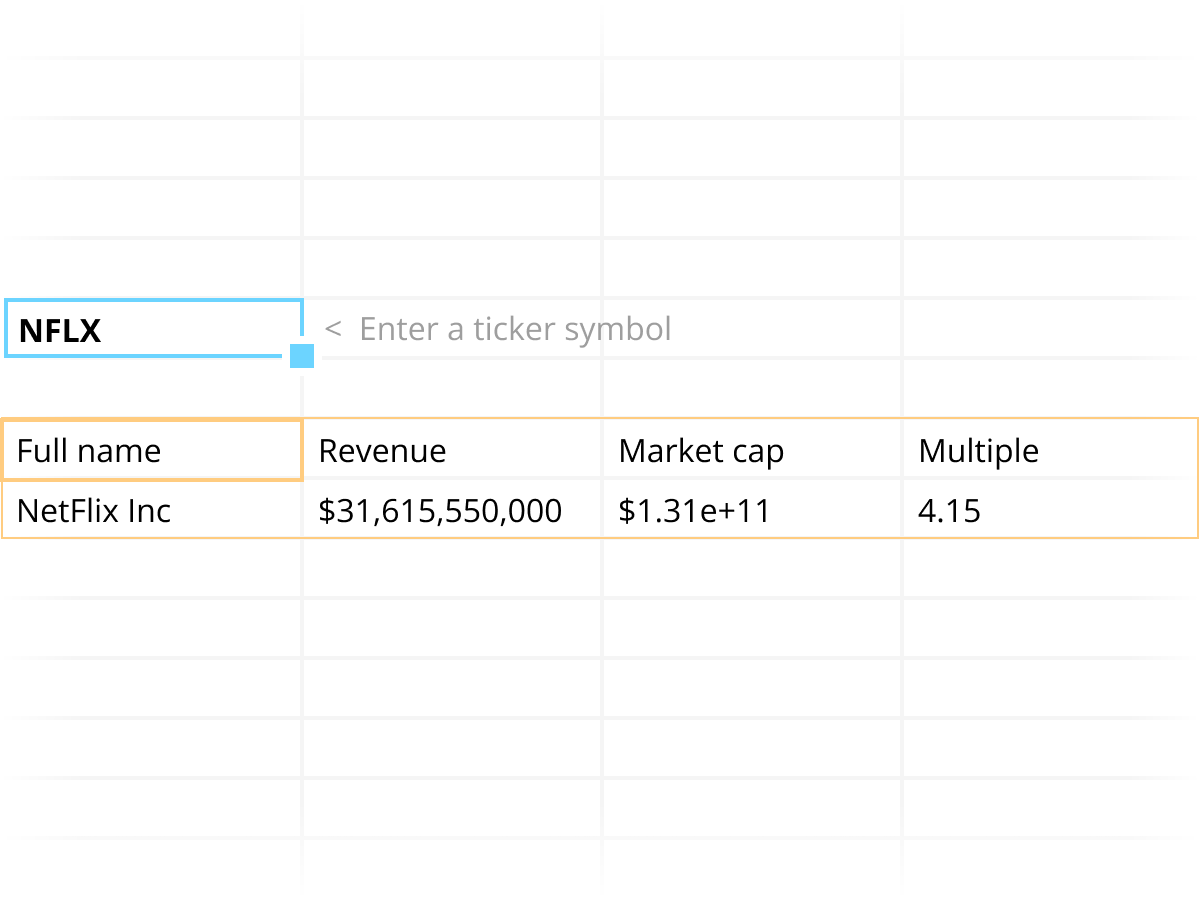Select the 'Full name' header cell

[x=150, y=450]
